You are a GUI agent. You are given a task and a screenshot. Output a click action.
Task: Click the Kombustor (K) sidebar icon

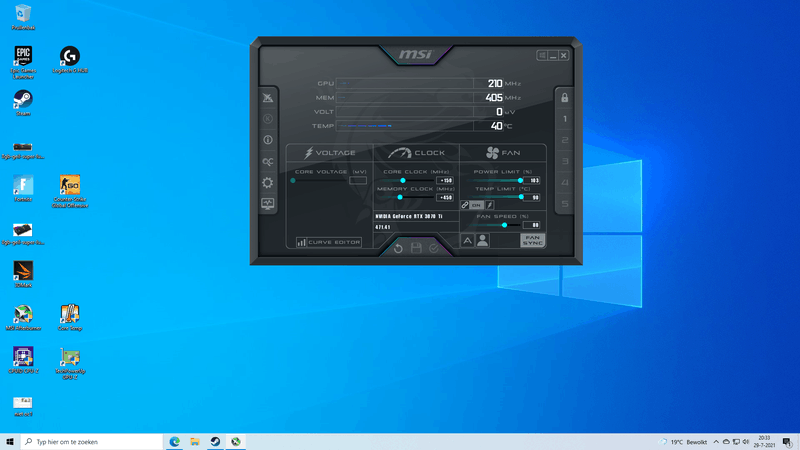pos(267,119)
